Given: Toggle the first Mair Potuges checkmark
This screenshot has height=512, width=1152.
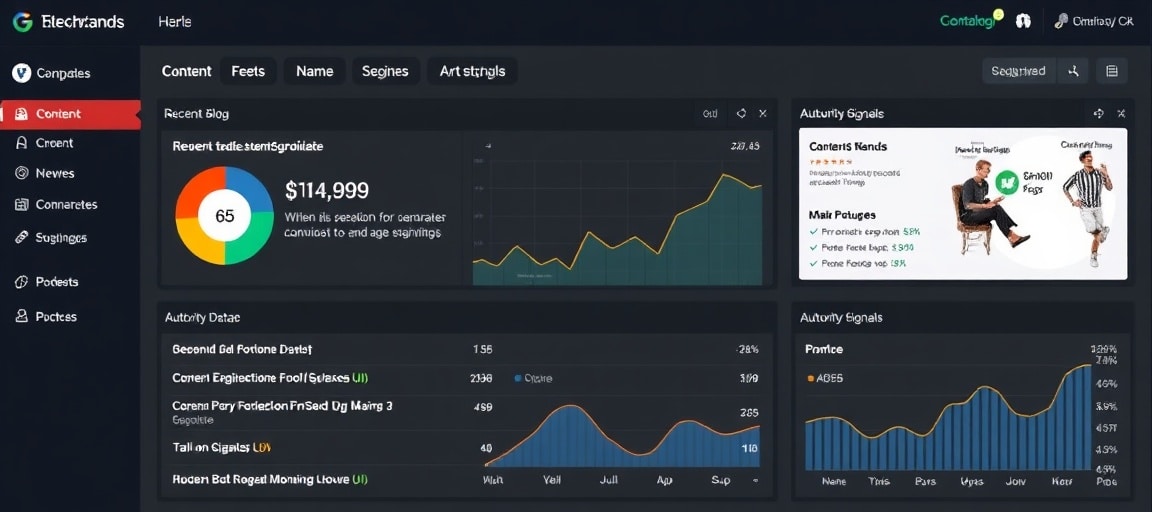Looking at the screenshot, I should (x=813, y=231).
